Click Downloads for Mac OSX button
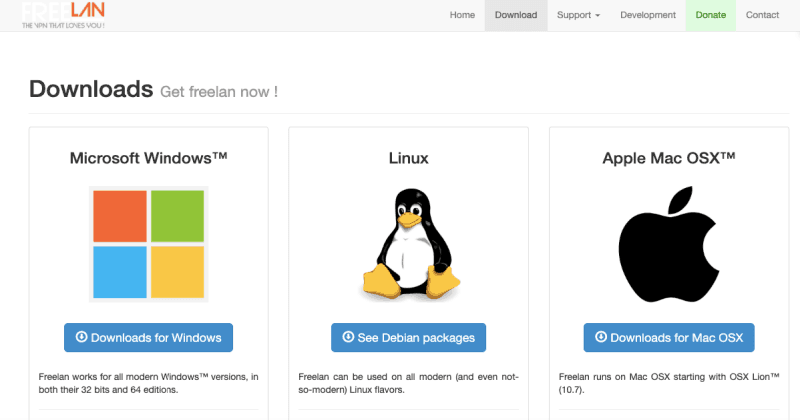Screen dimensions: 800x420 [669, 337]
